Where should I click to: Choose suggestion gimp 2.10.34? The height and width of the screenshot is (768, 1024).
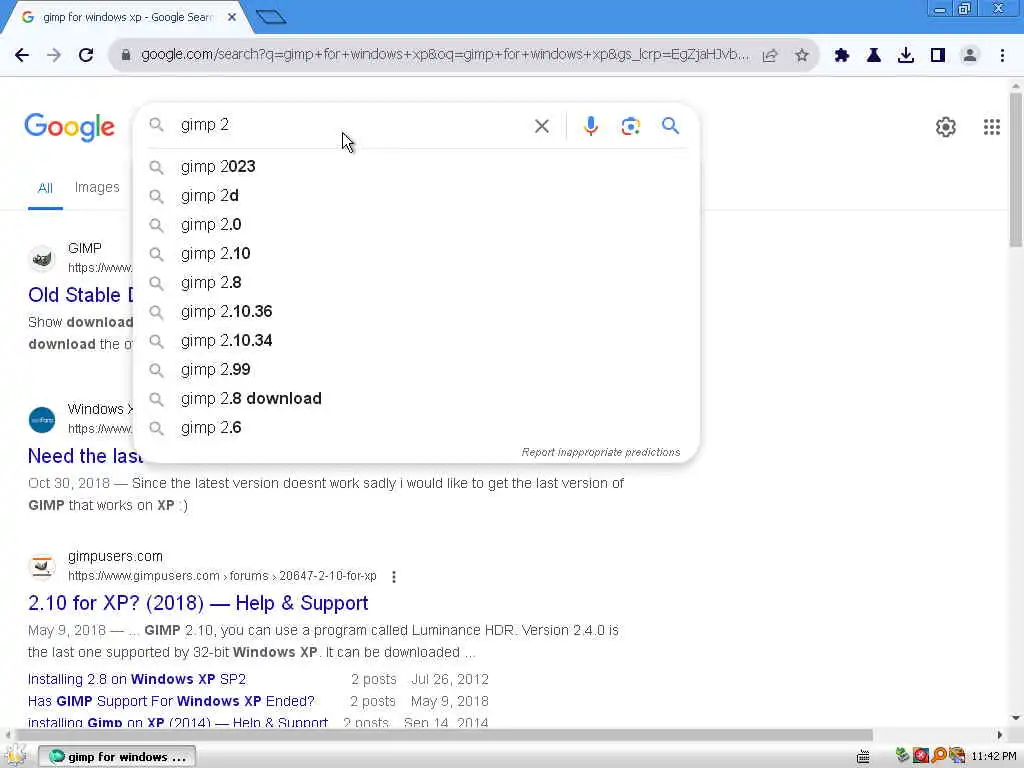(x=416, y=340)
